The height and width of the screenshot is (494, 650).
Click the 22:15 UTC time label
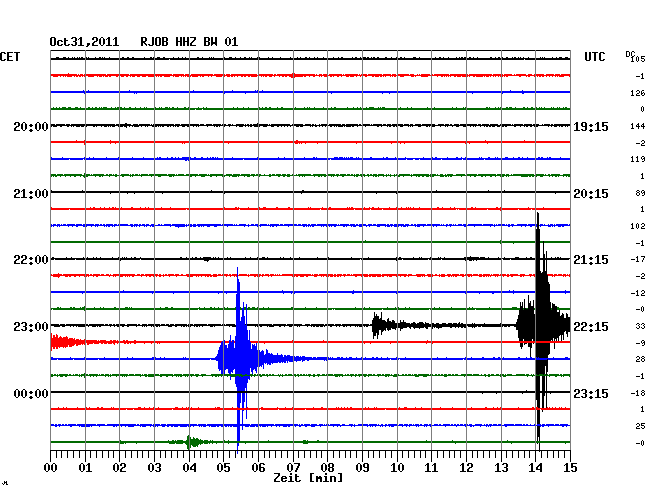tap(591, 327)
